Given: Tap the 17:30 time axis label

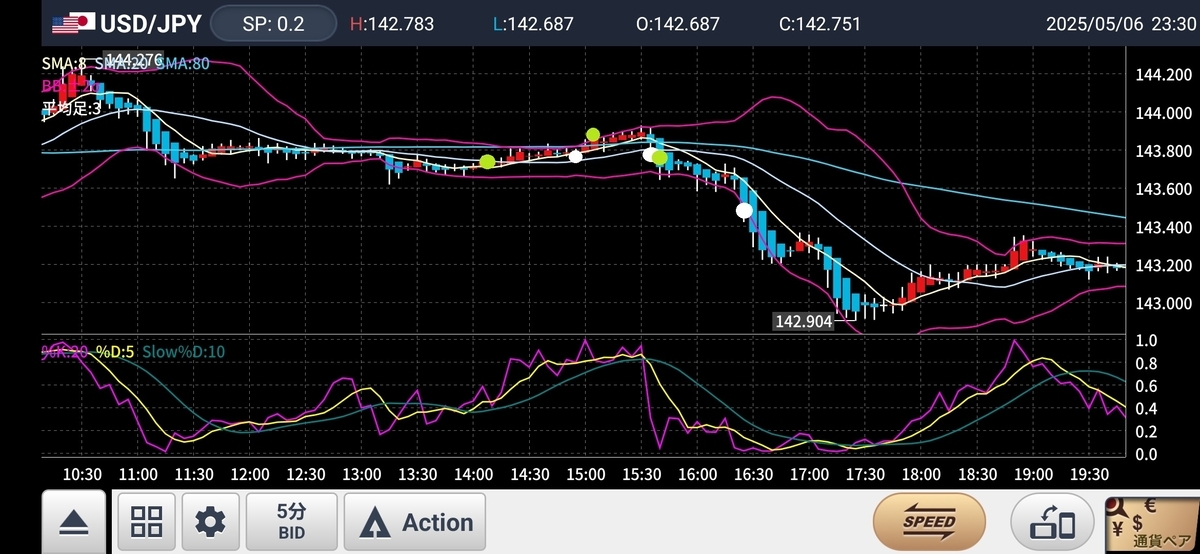Looking at the screenshot, I should click(865, 473).
